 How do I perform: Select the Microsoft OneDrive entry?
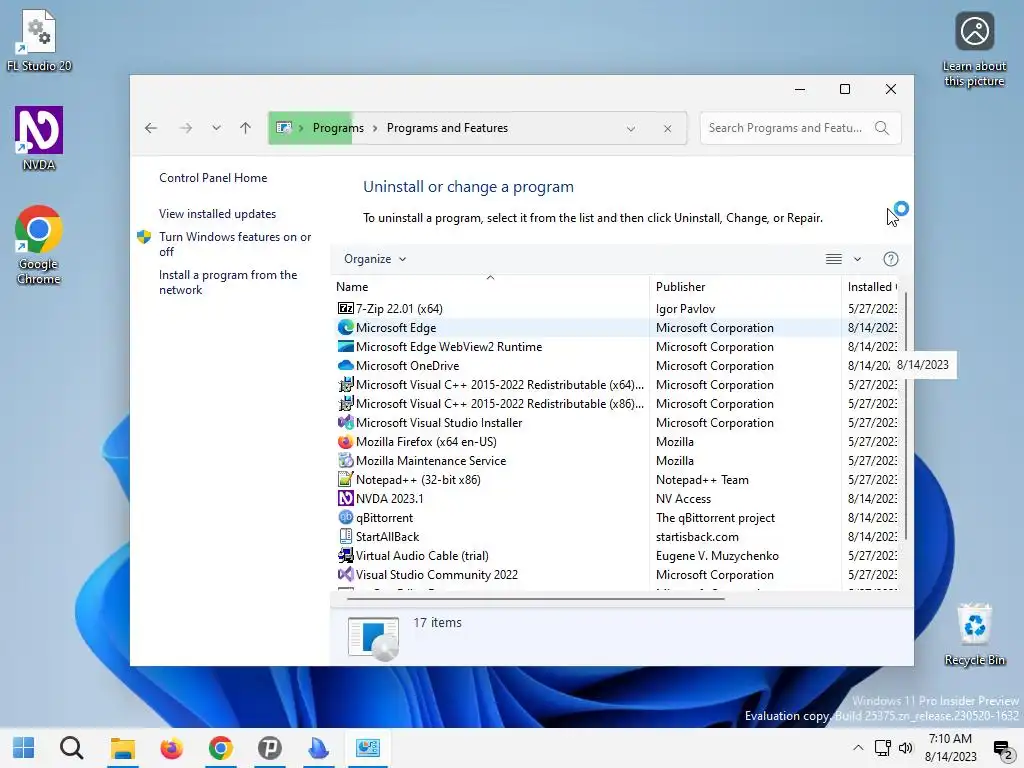click(616, 365)
